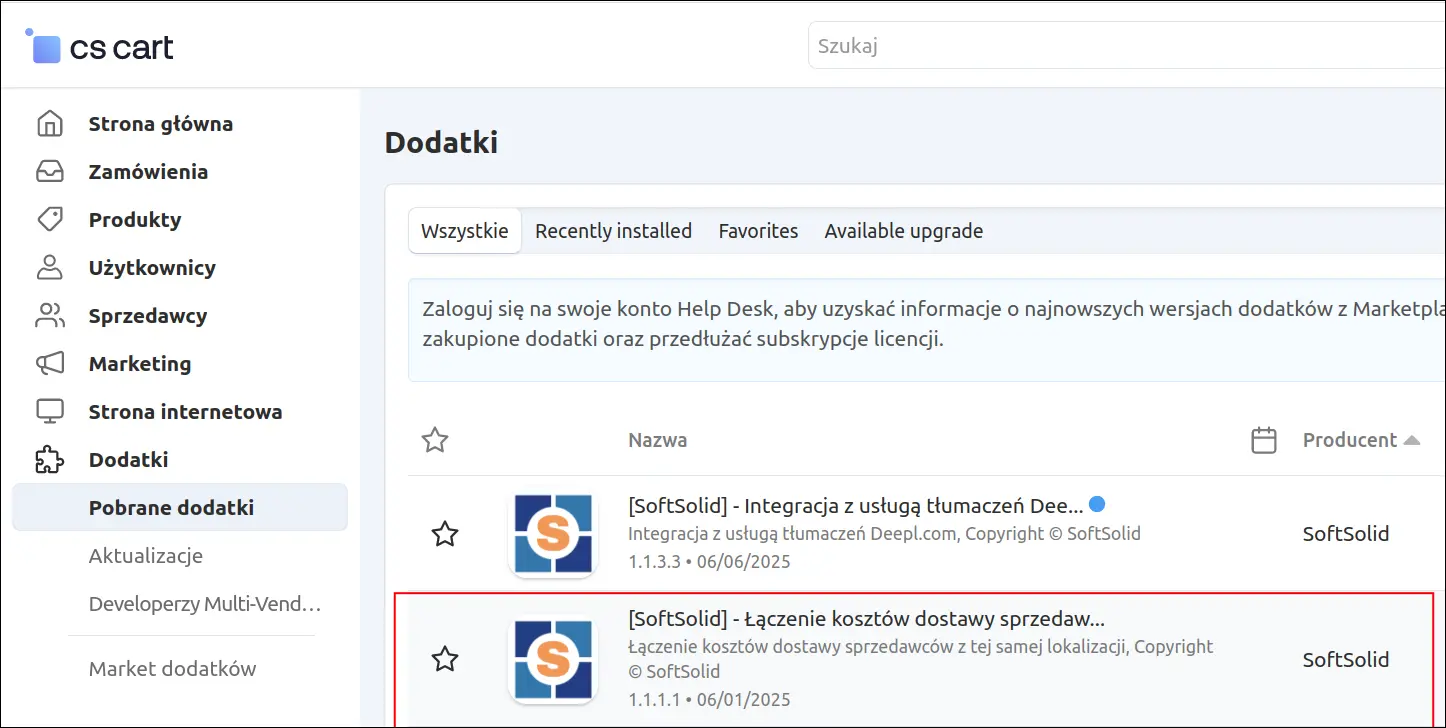Switch to Available upgrade tab
Screen dimensions: 1446x728
tap(904, 231)
